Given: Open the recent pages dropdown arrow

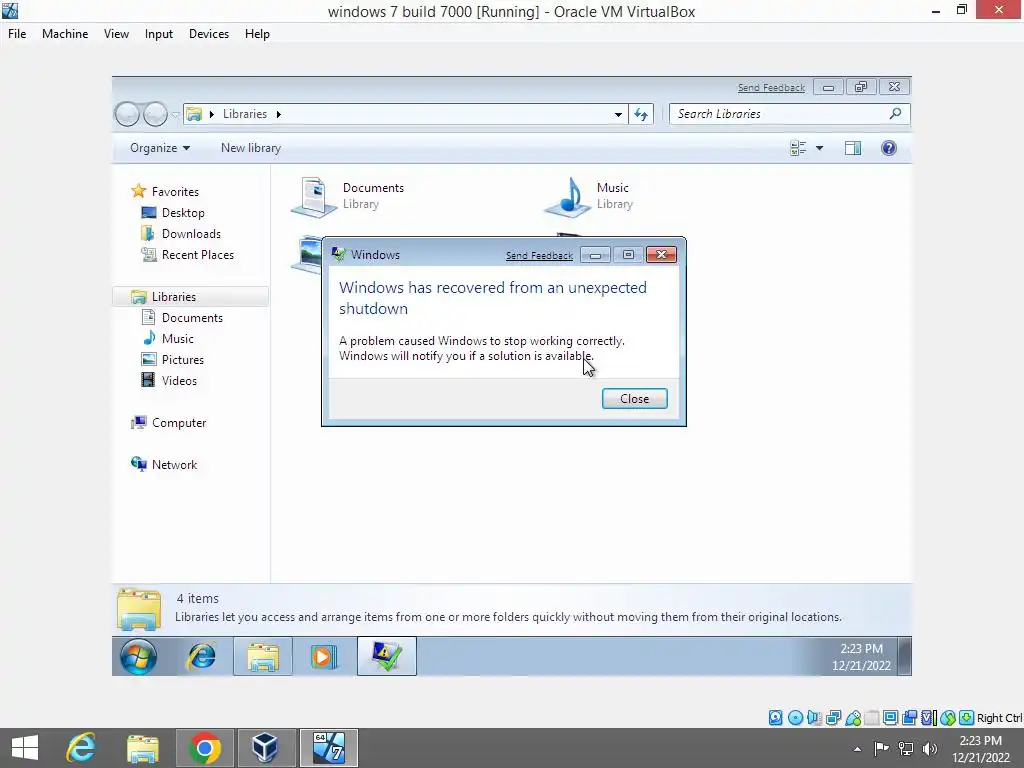Looking at the screenshot, I should 174,115.
